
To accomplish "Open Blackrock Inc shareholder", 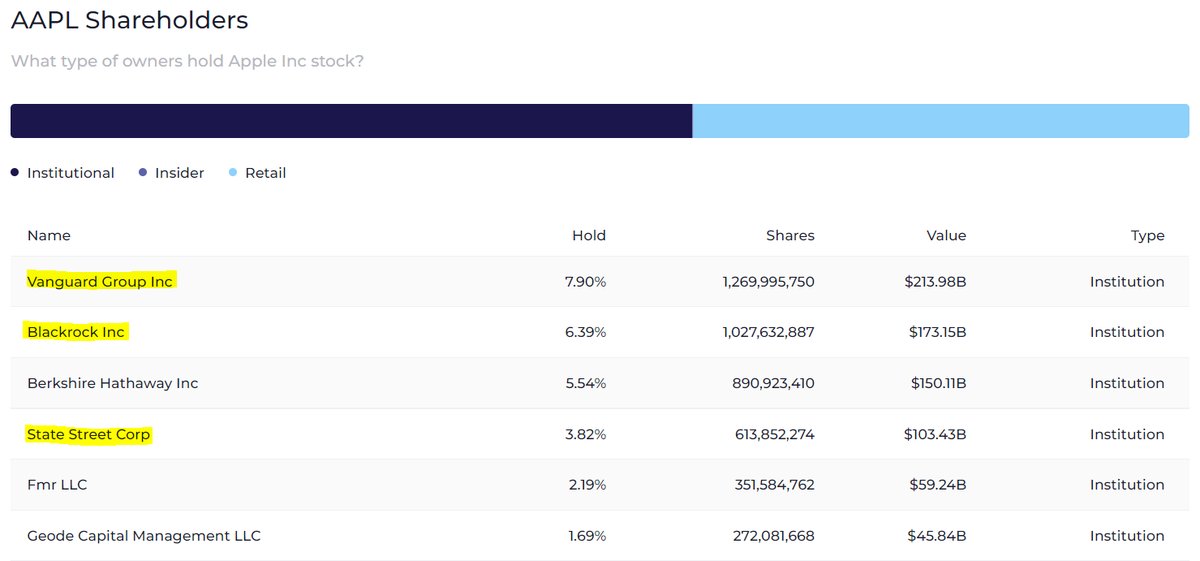I will tap(76, 332).
